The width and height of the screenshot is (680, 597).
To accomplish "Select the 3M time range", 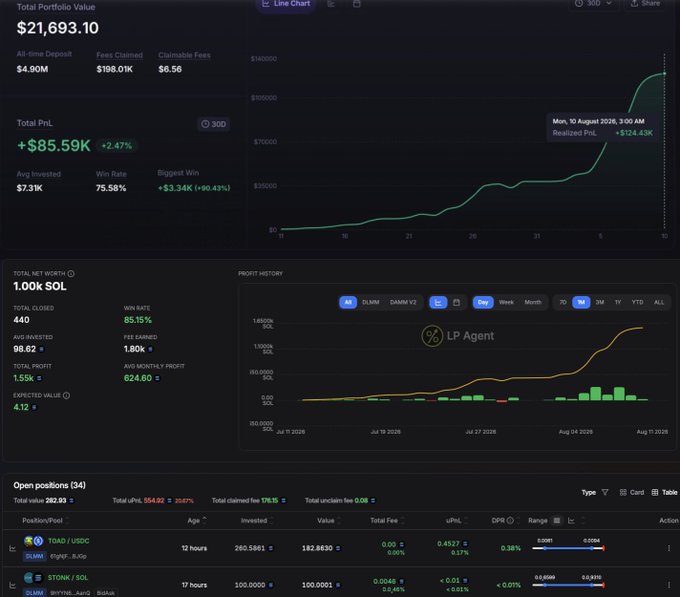I will click(600, 302).
